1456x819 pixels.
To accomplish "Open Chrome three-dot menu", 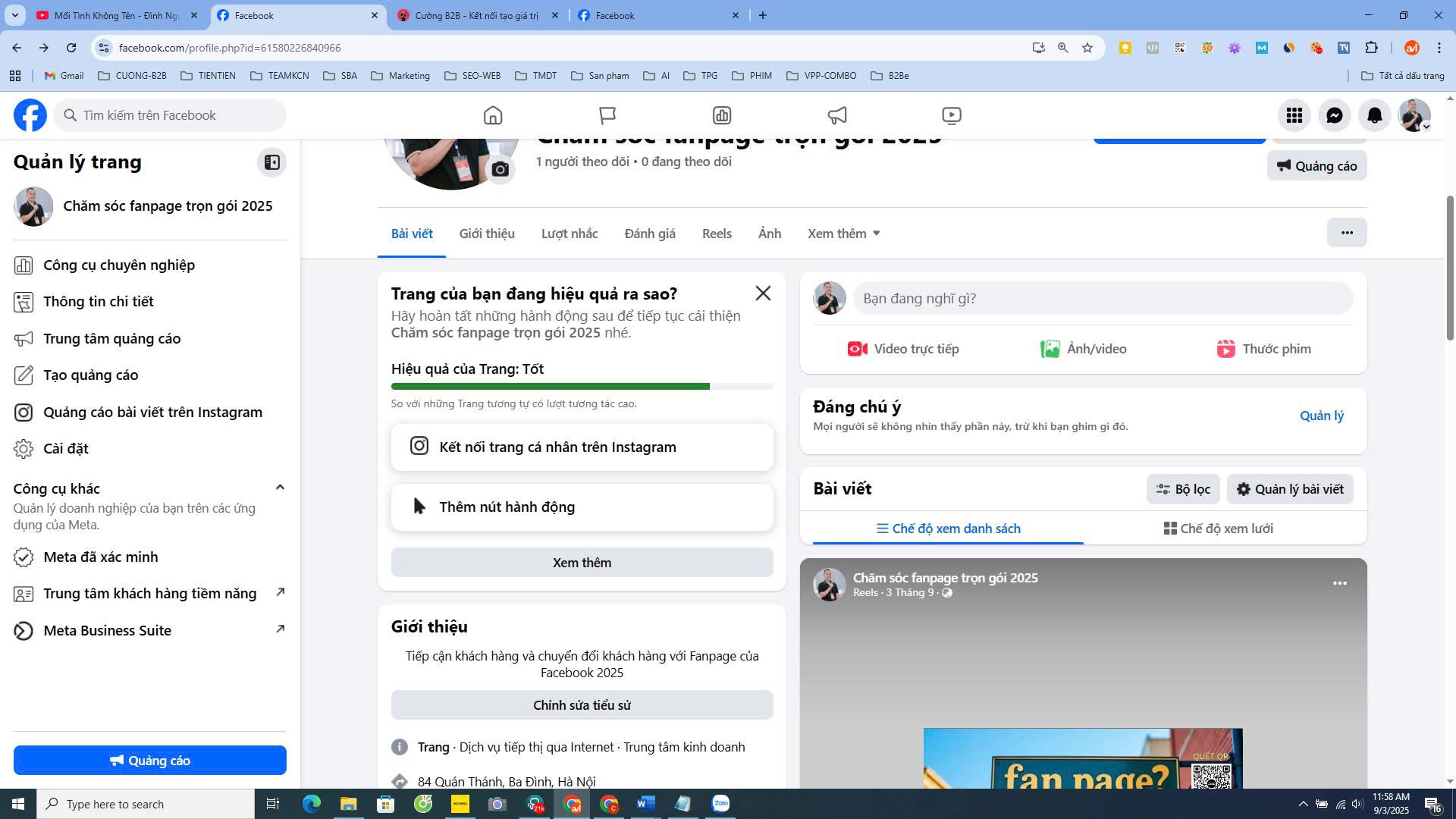I will 1439,48.
